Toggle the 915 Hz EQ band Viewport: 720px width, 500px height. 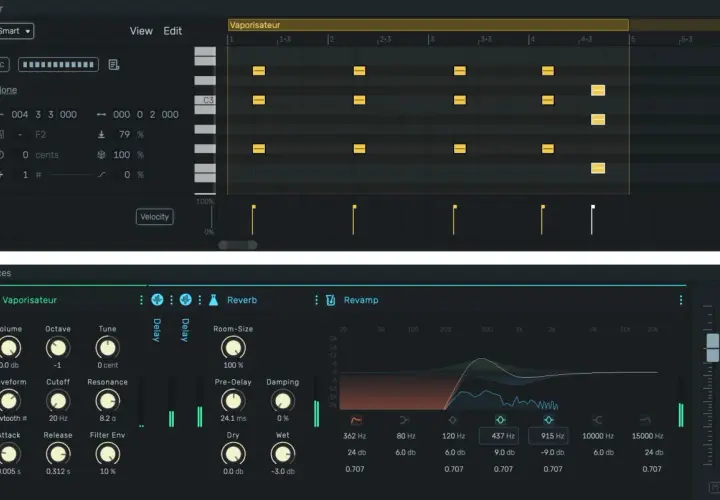pyautogui.click(x=548, y=420)
